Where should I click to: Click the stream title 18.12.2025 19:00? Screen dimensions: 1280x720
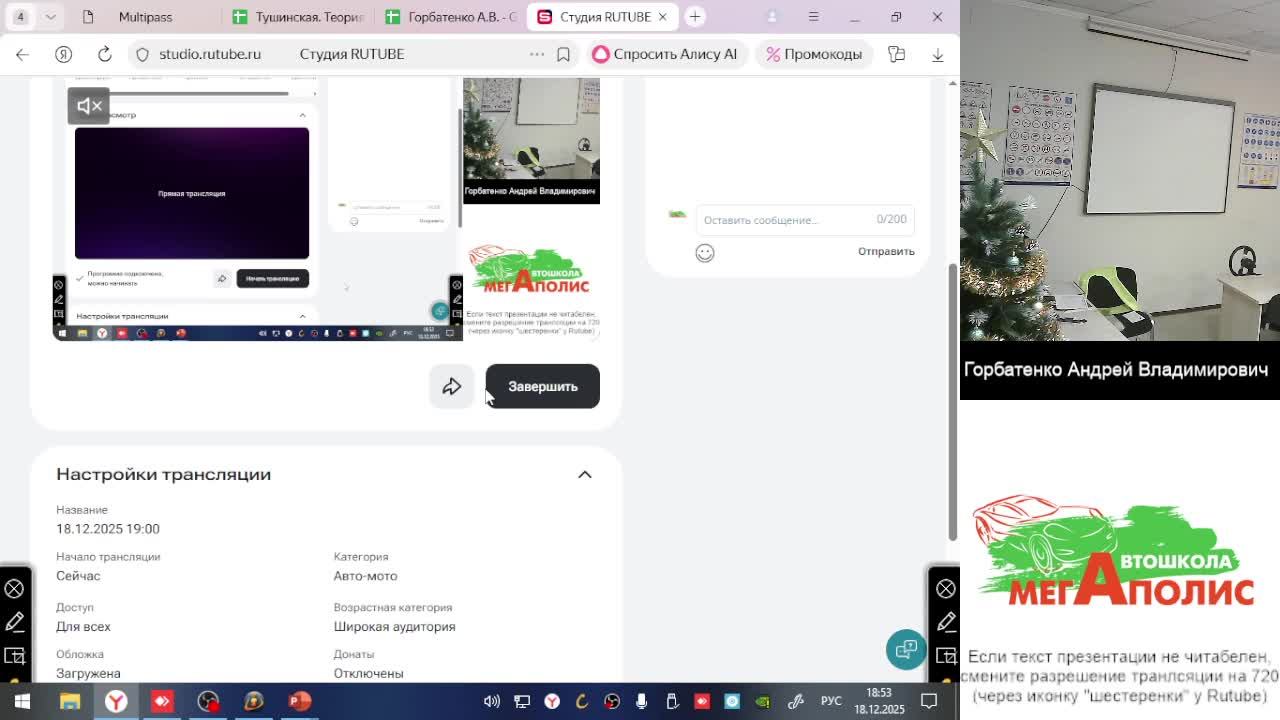108,529
